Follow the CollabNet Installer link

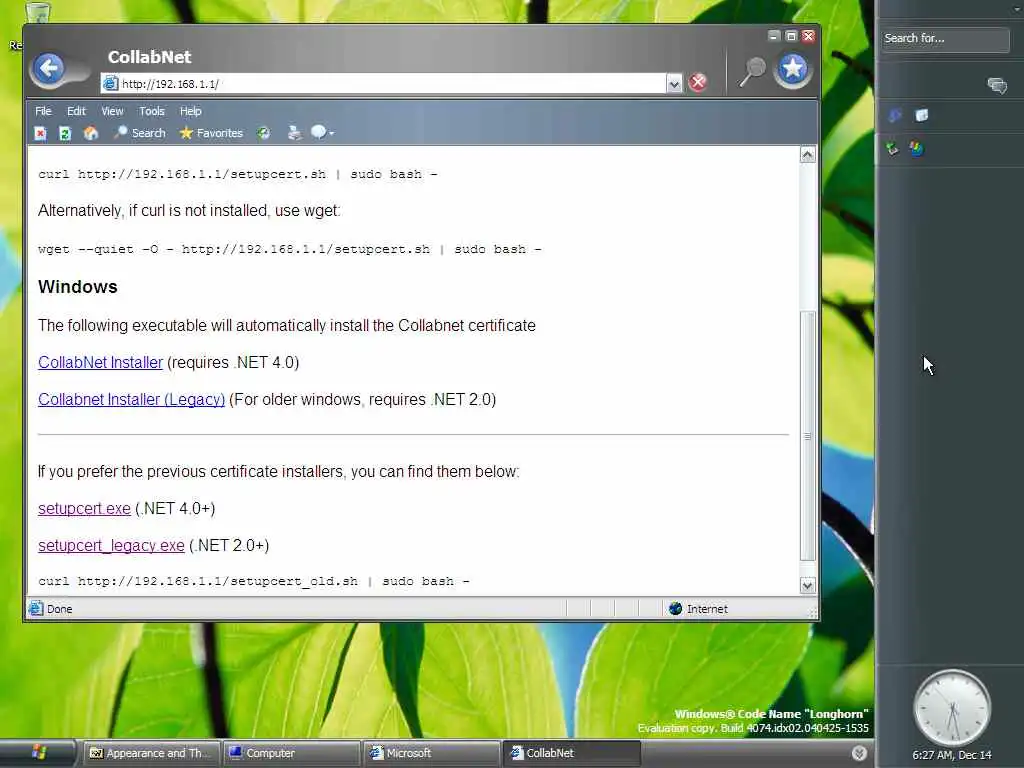tap(101, 362)
